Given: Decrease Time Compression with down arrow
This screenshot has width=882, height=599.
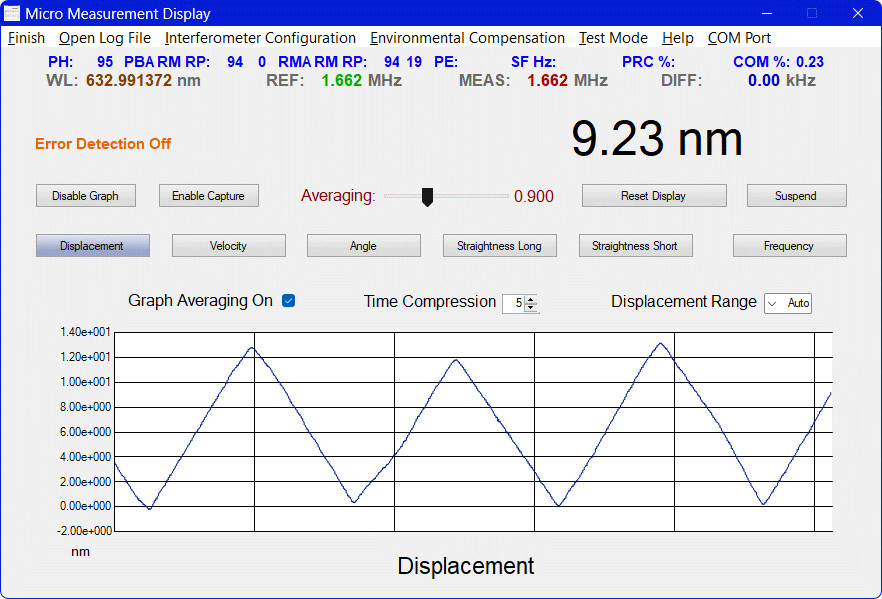Looking at the screenshot, I should pyautogui.click(x=530, y=307).
